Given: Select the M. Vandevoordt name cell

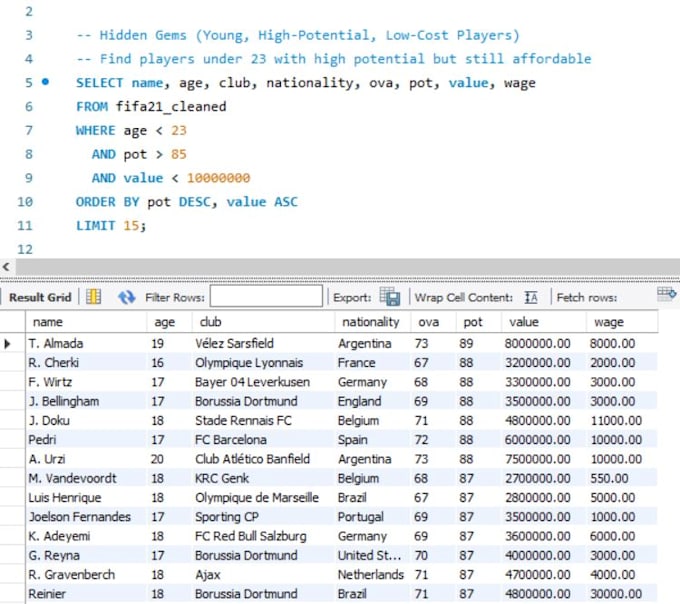Looking at the screenshot, I should pyautogui.click(x=86, y=478).
